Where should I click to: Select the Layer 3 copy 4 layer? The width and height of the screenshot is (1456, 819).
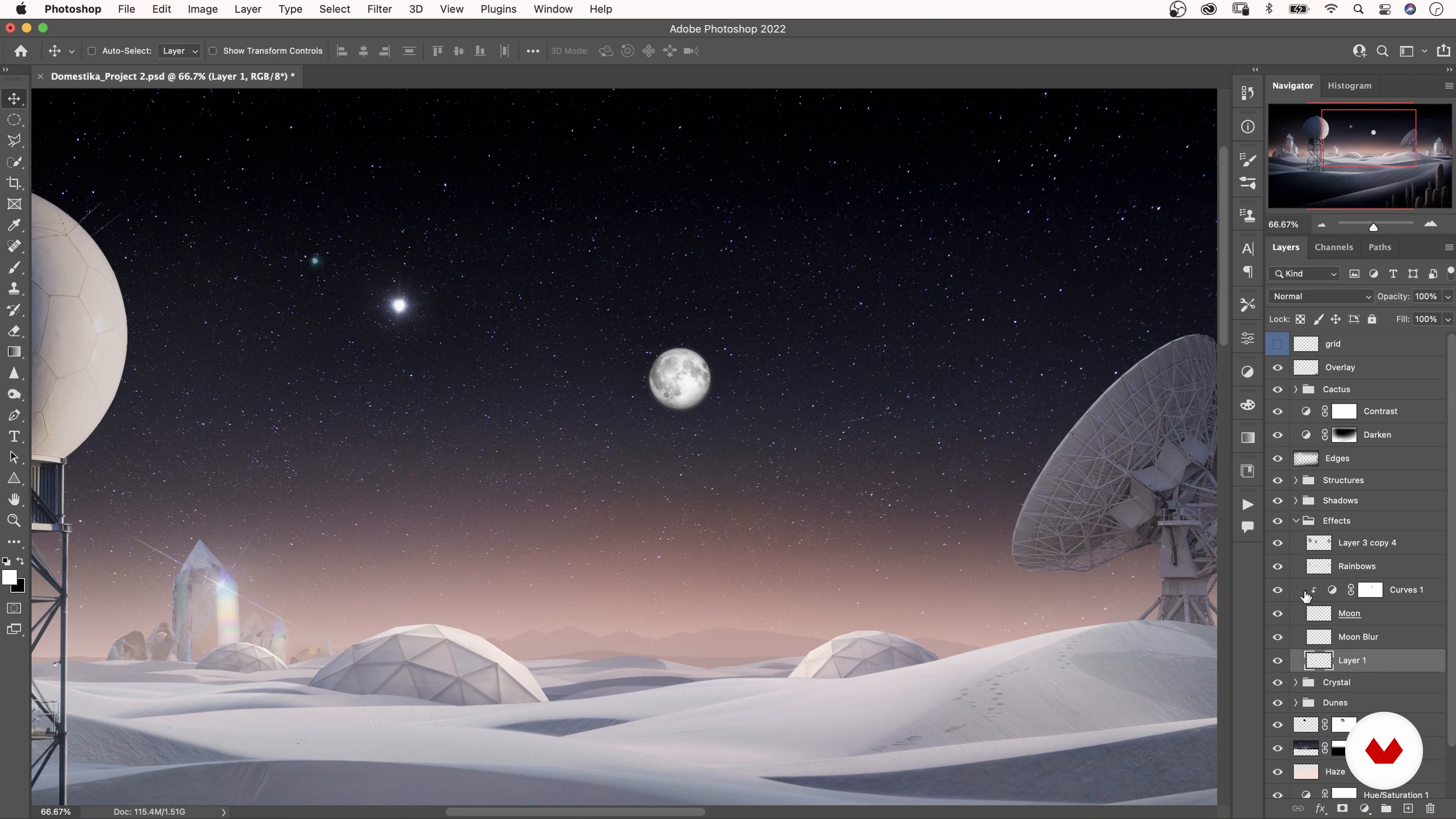1367,543
